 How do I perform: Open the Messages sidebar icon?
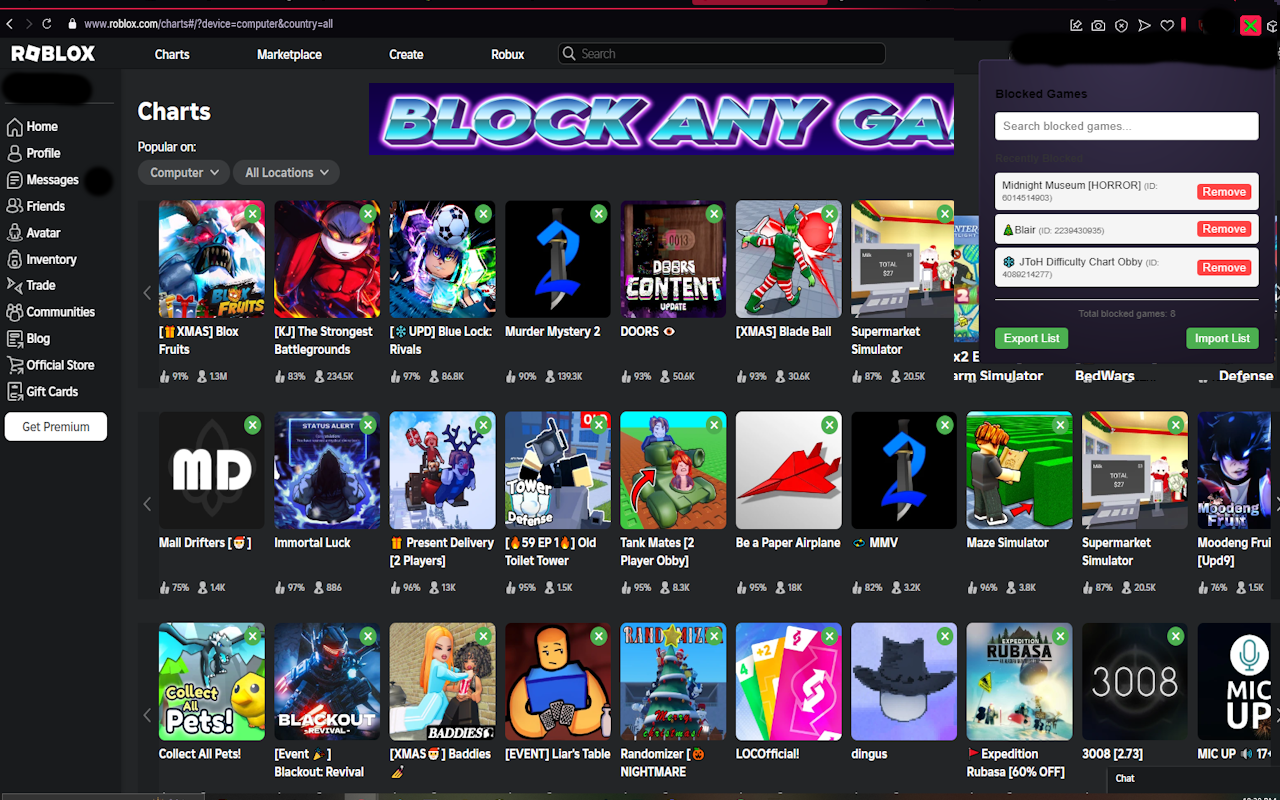[14, 179]
